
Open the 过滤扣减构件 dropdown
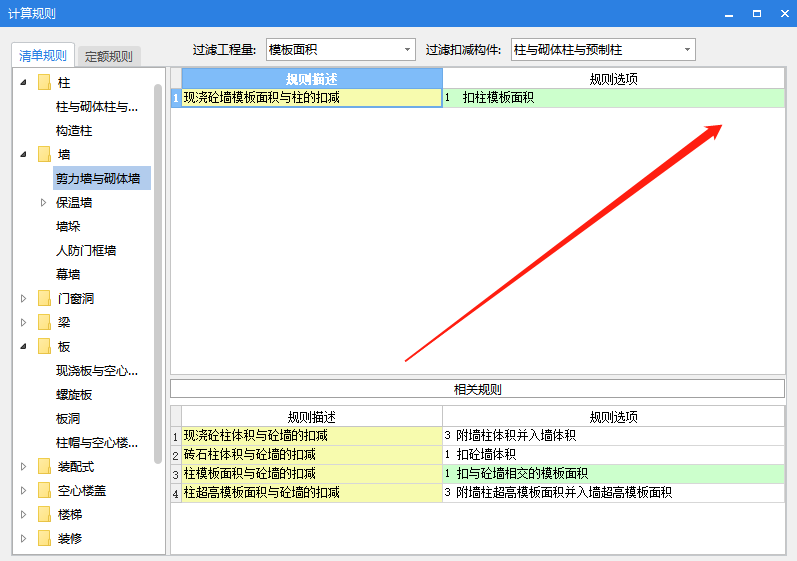pos(603,50)
